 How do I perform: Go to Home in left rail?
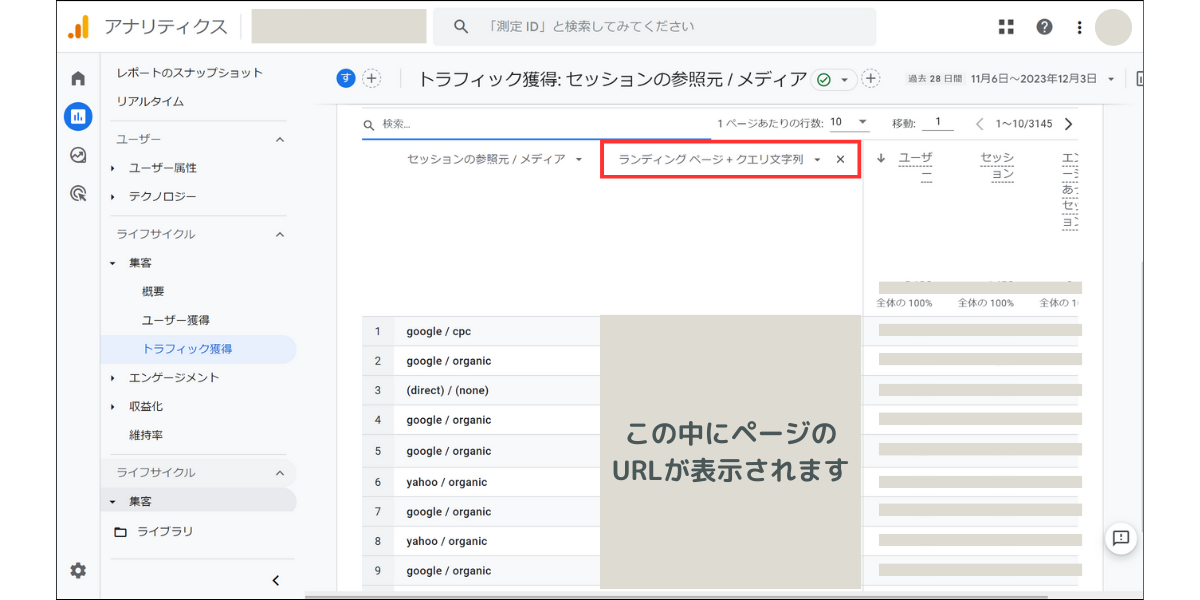coord(78,79)
